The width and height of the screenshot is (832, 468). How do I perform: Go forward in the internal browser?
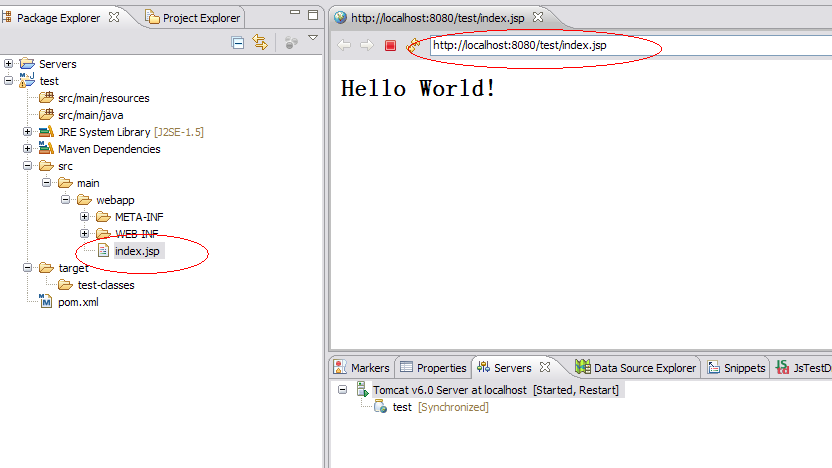tap(367, 45)
